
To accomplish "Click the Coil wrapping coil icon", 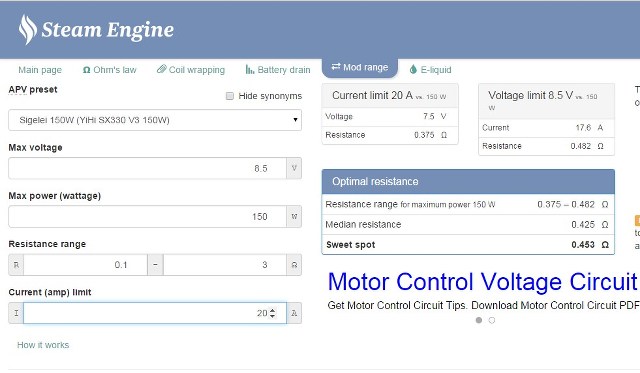I will (x=162, y=69).
